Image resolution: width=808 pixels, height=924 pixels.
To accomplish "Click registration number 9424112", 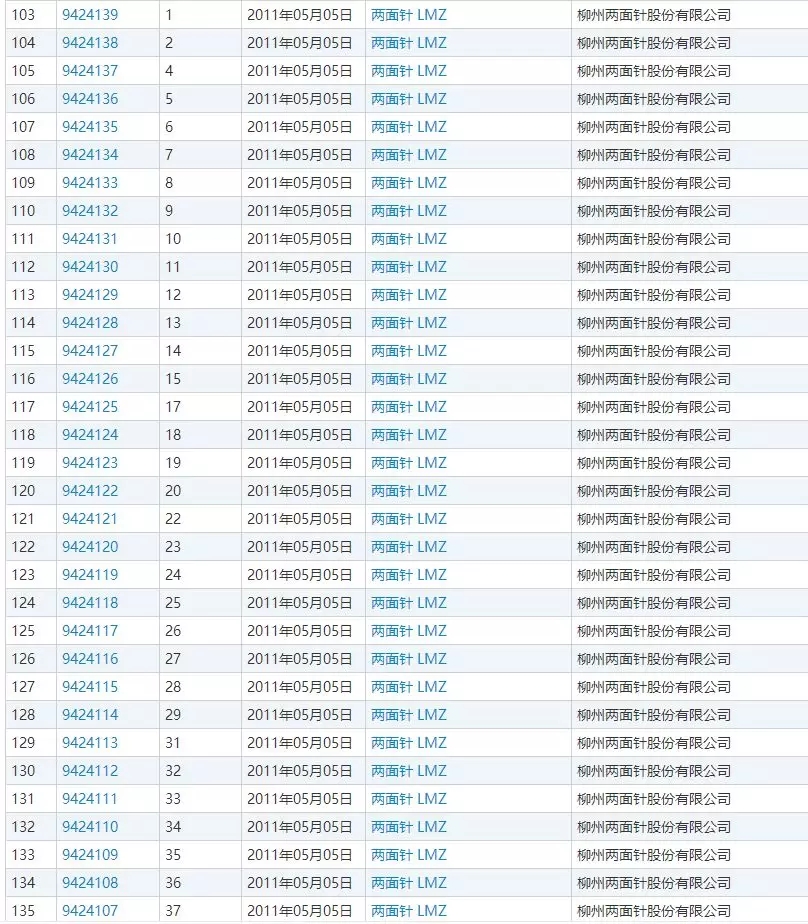I will coord(90,771).
